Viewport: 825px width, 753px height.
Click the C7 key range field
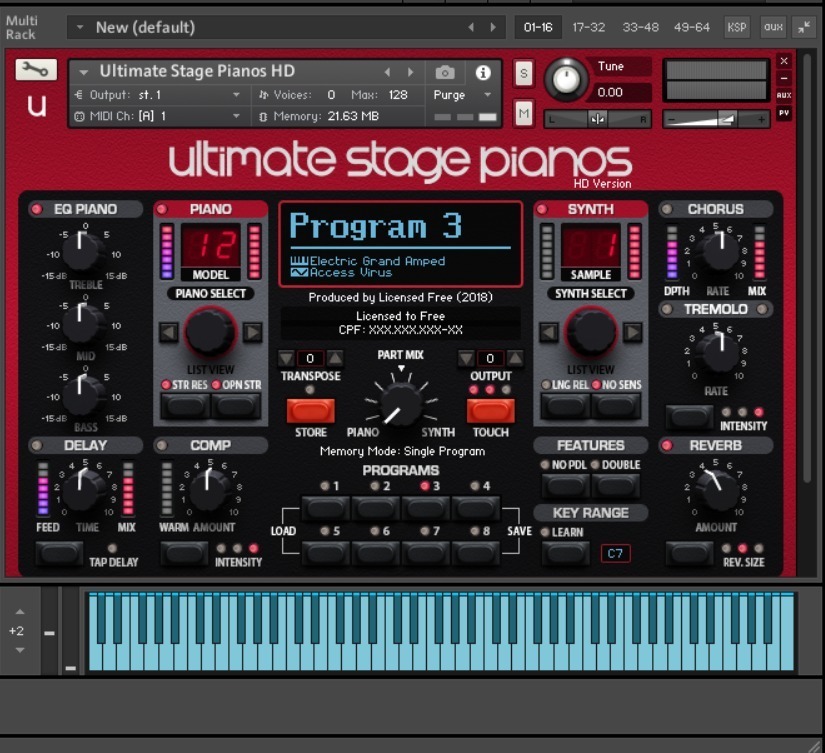[x=615, y=553]
